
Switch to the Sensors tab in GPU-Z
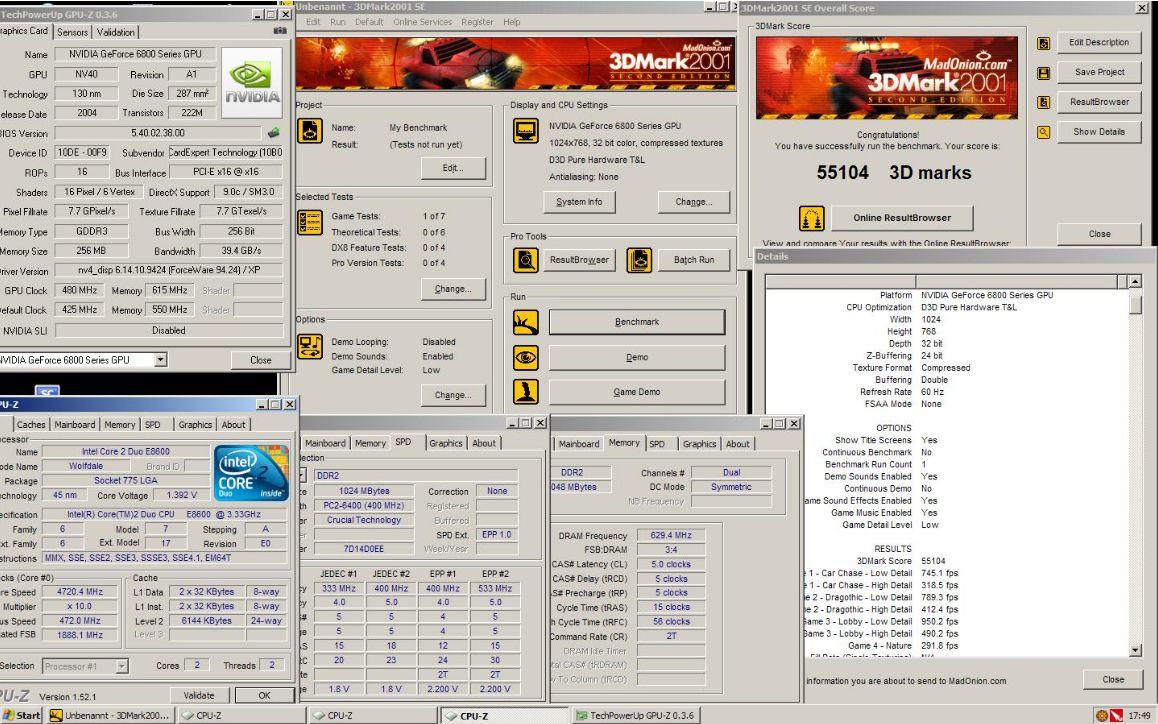[x=72, y=32]
